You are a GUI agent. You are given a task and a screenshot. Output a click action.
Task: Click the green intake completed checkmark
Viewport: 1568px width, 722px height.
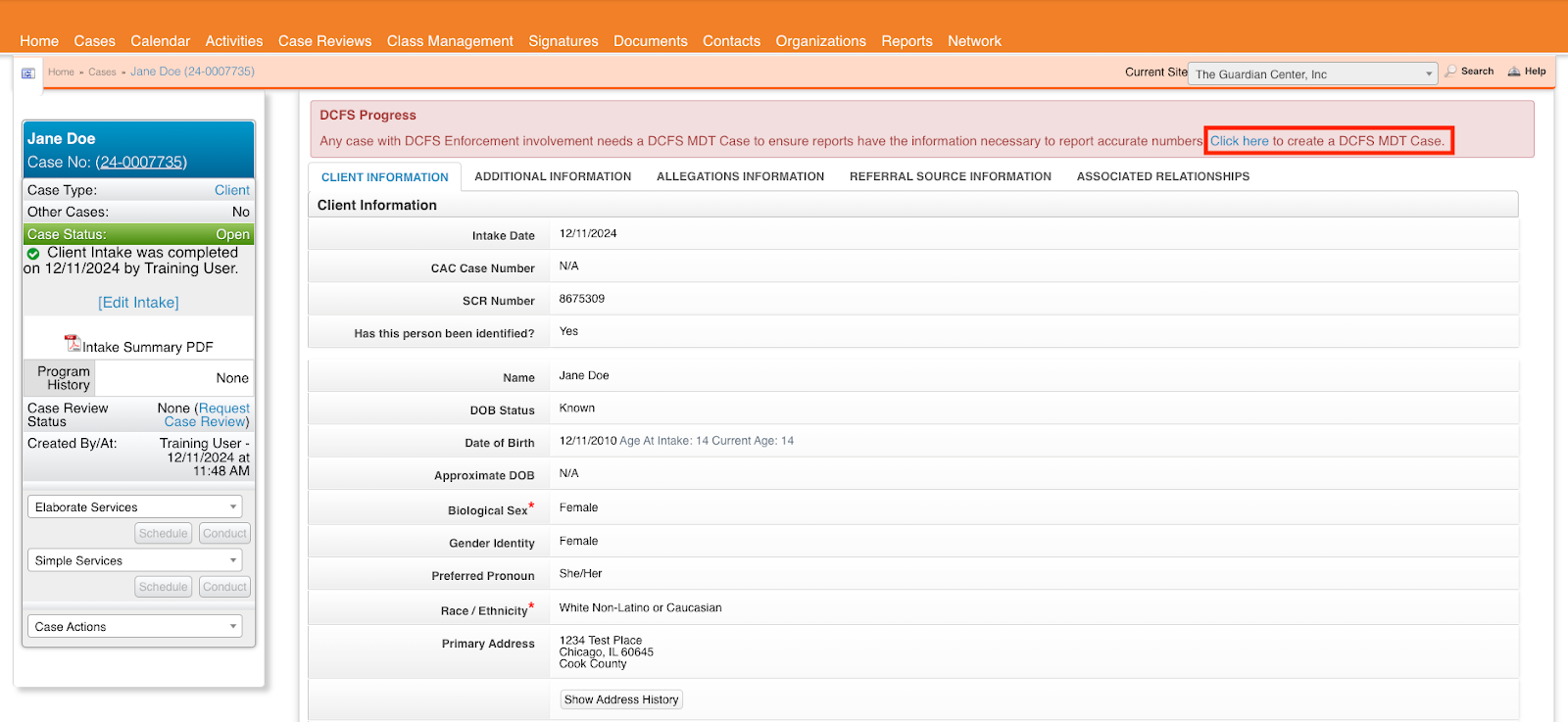pyautogui.click(x=33, y=254)
